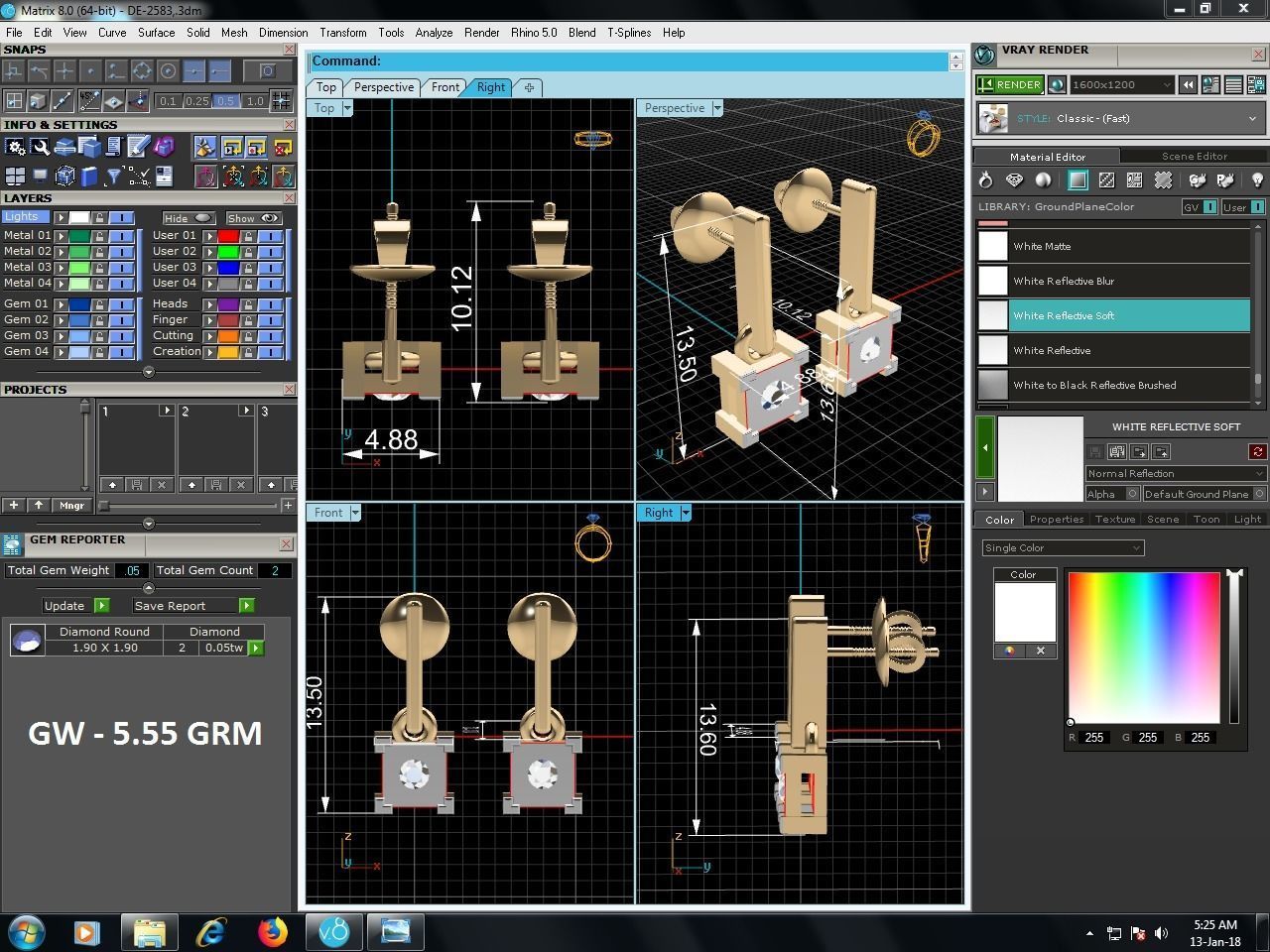The image size is (1270, 952).
Task: Click the Mngr button in Projects
Action: 71,505
